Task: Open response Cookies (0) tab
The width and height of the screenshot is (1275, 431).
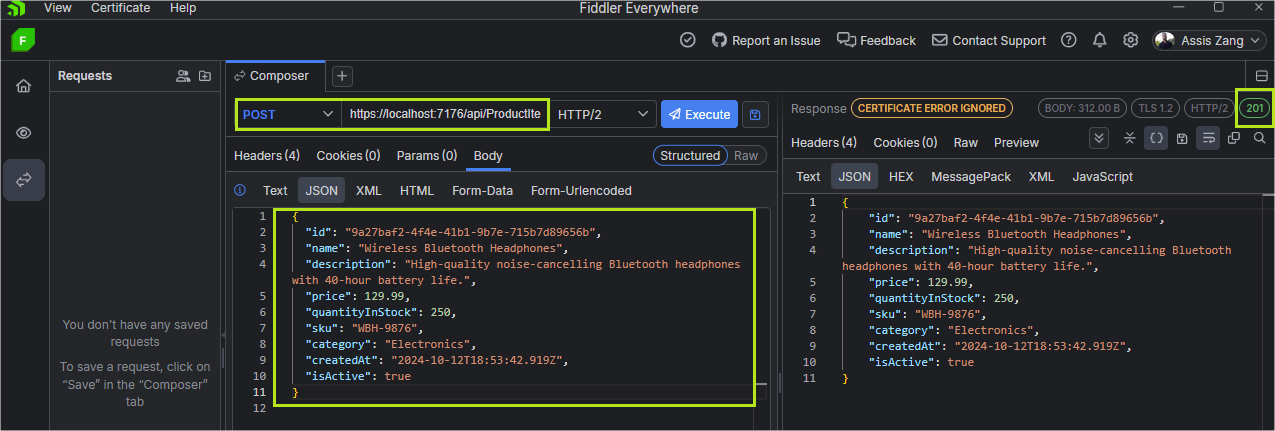Action: (905, 143)
